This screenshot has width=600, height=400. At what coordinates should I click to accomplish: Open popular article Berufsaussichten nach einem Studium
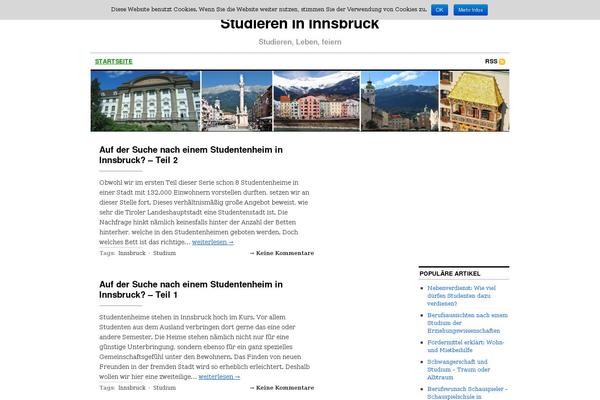(467, 323)
